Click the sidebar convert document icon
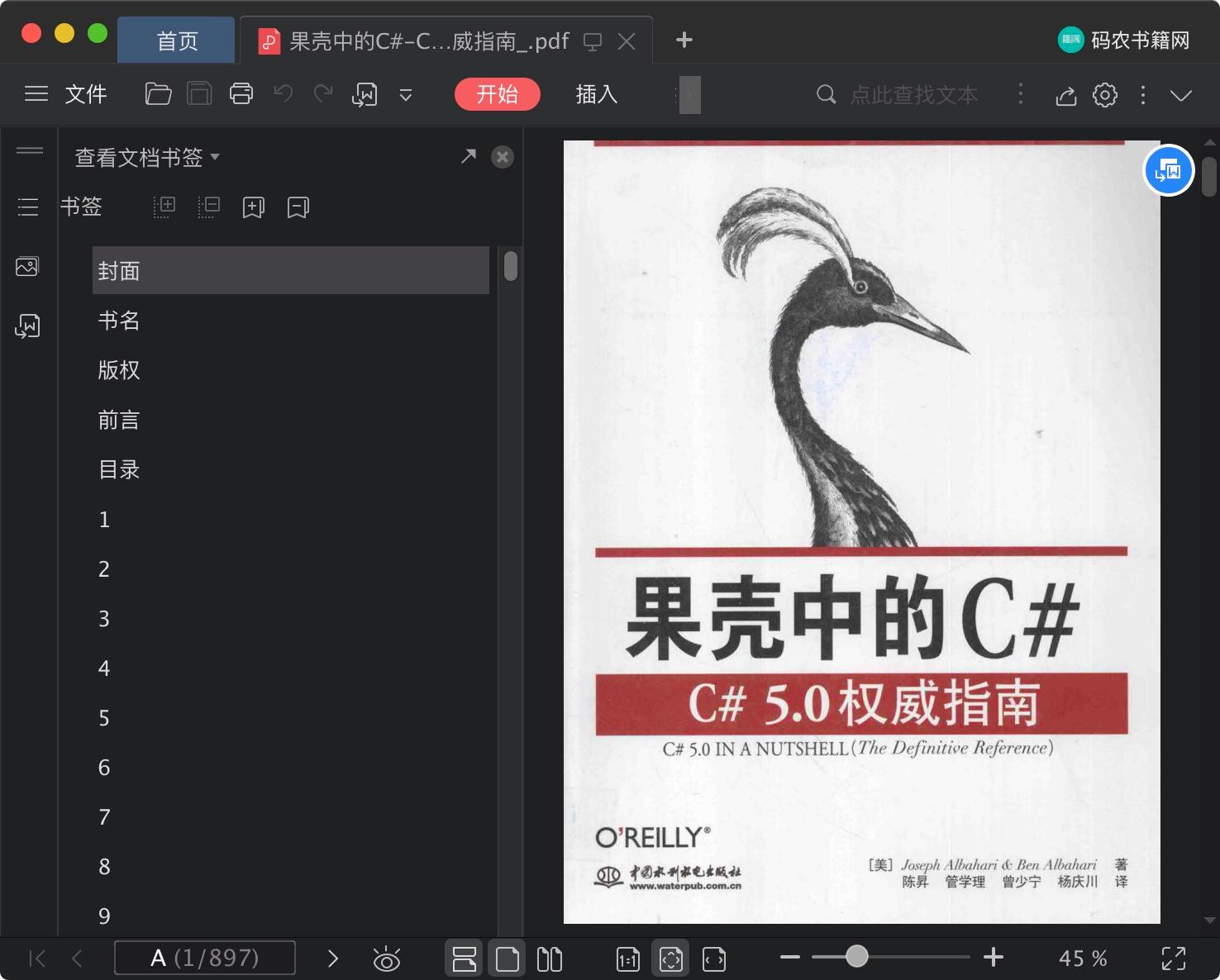 click(27, 326)
